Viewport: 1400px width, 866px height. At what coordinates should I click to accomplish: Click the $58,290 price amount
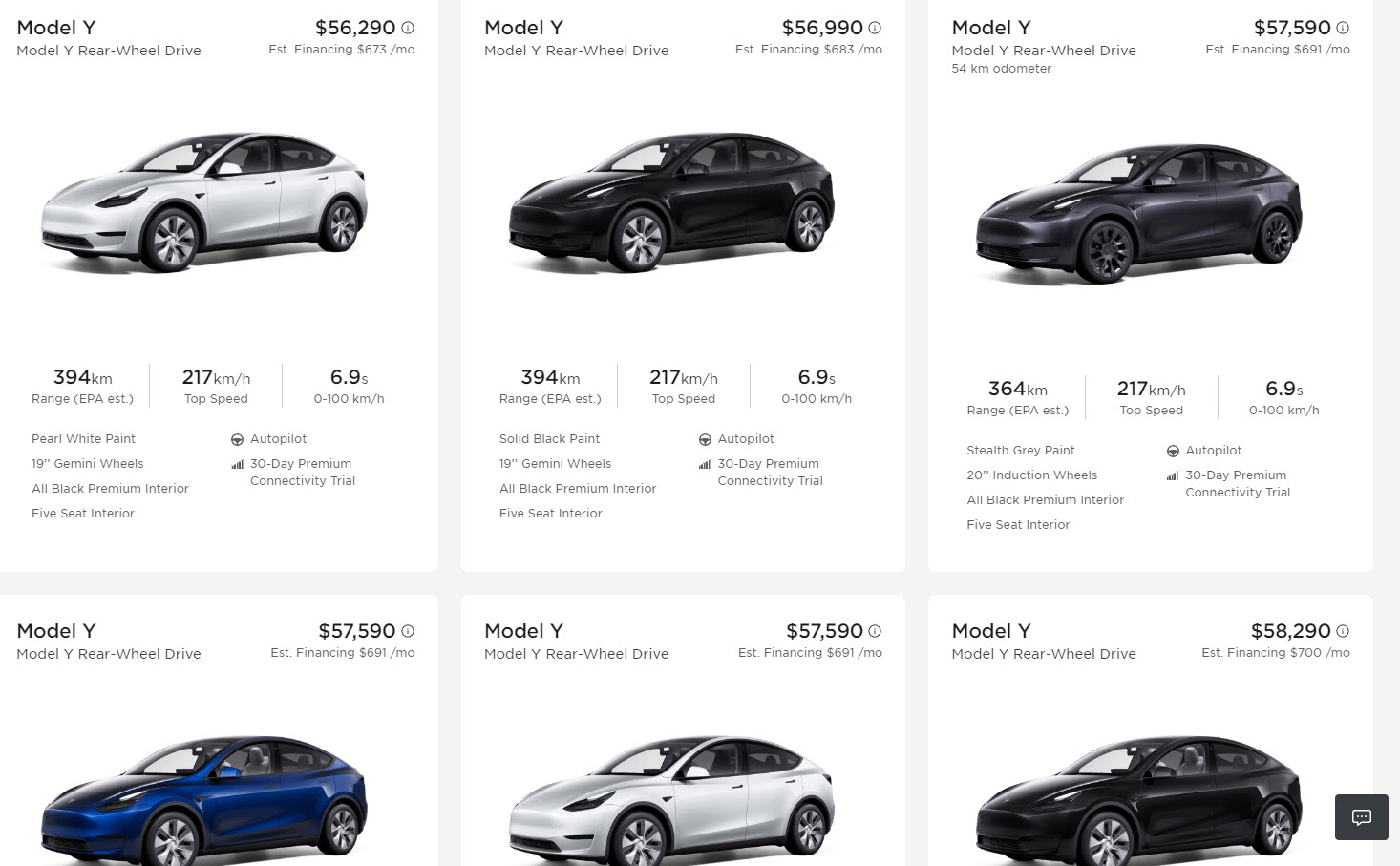click(x=1290, y=631)
